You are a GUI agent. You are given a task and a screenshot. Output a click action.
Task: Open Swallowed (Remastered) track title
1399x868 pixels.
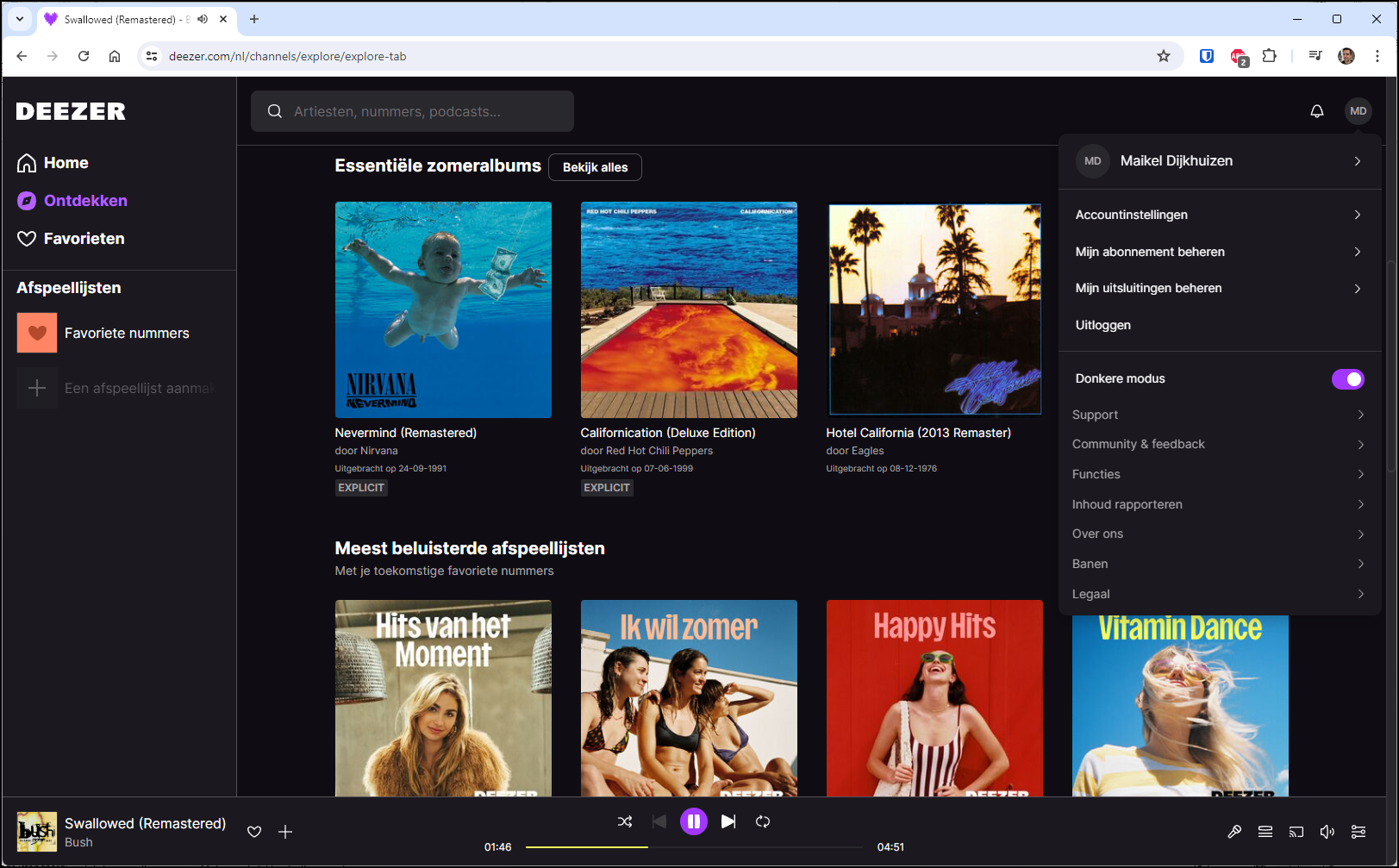click(x=145, y=823)
